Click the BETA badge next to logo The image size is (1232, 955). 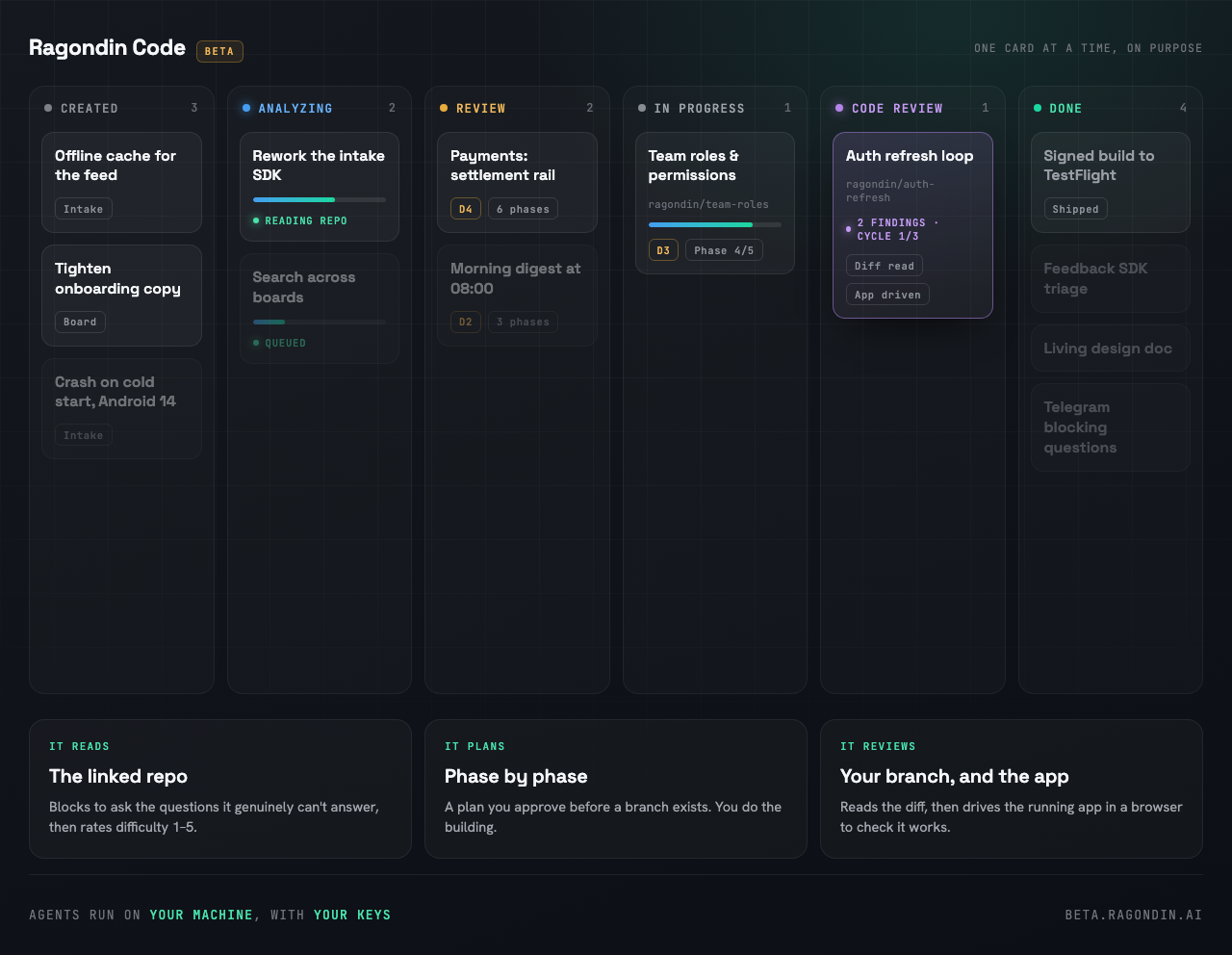pyautogui.click(x=219, y=51)
